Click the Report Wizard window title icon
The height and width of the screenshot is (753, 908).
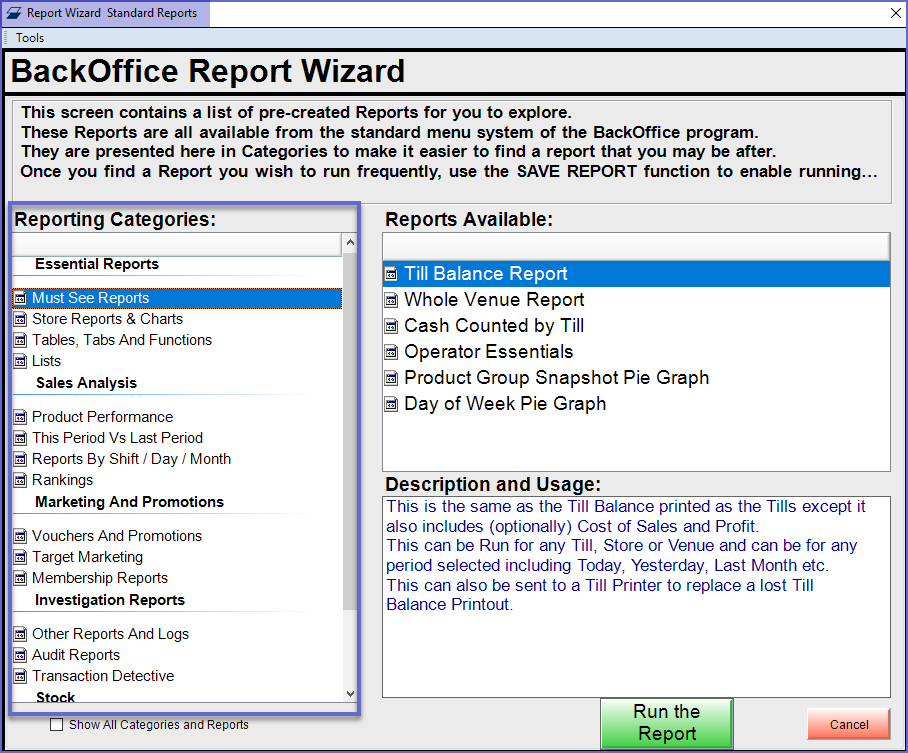pos(13,13)
